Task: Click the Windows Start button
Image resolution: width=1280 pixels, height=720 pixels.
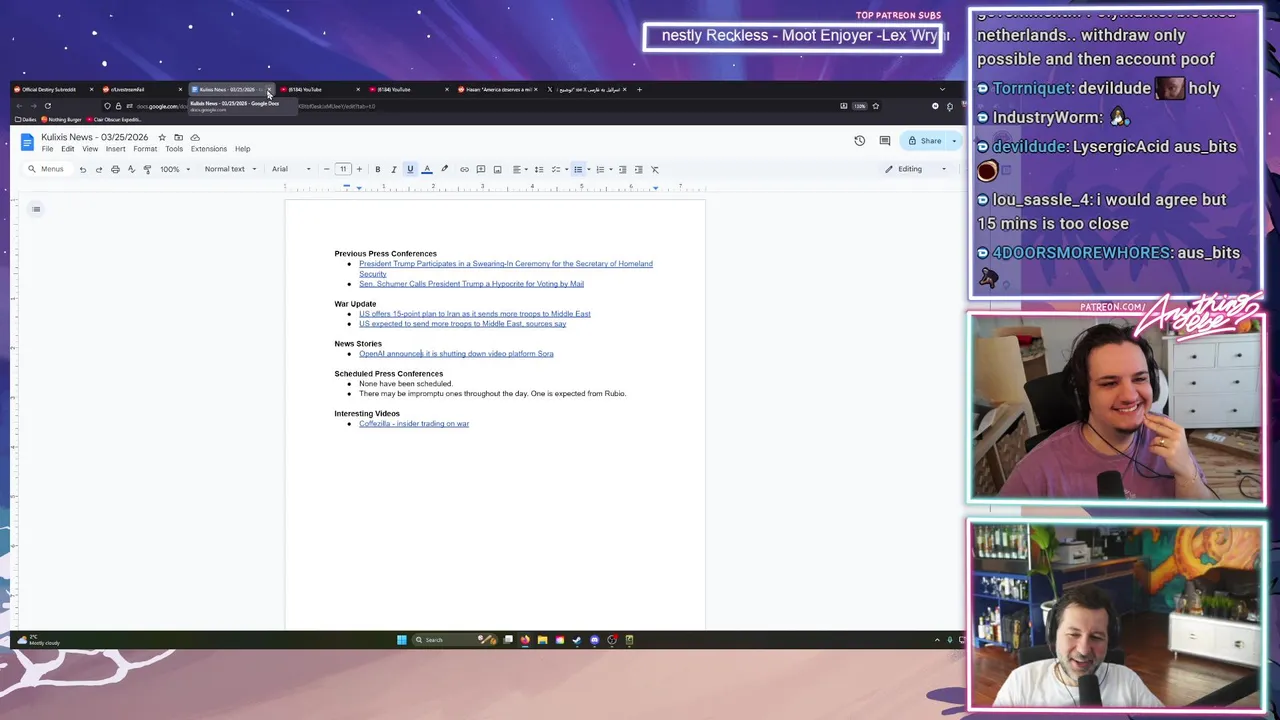Action: (401, 640)
